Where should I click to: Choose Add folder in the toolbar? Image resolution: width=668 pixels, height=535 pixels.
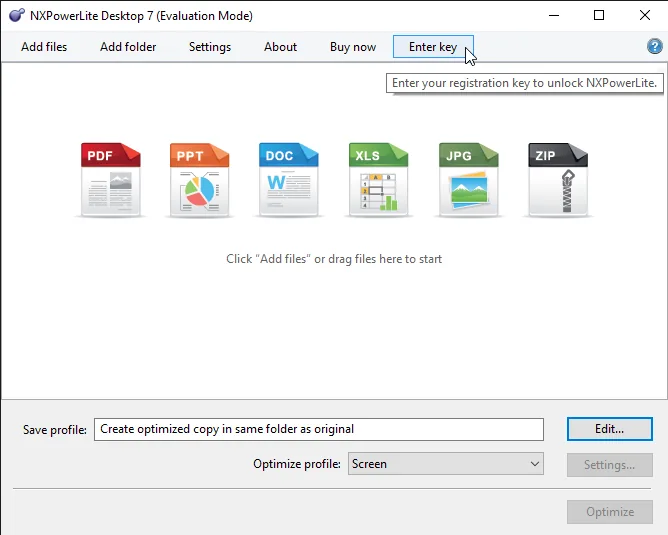[128, 47]
